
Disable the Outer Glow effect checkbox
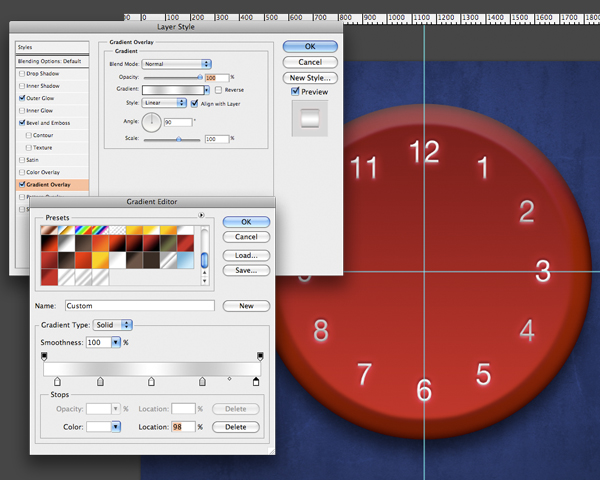[22, 98]
